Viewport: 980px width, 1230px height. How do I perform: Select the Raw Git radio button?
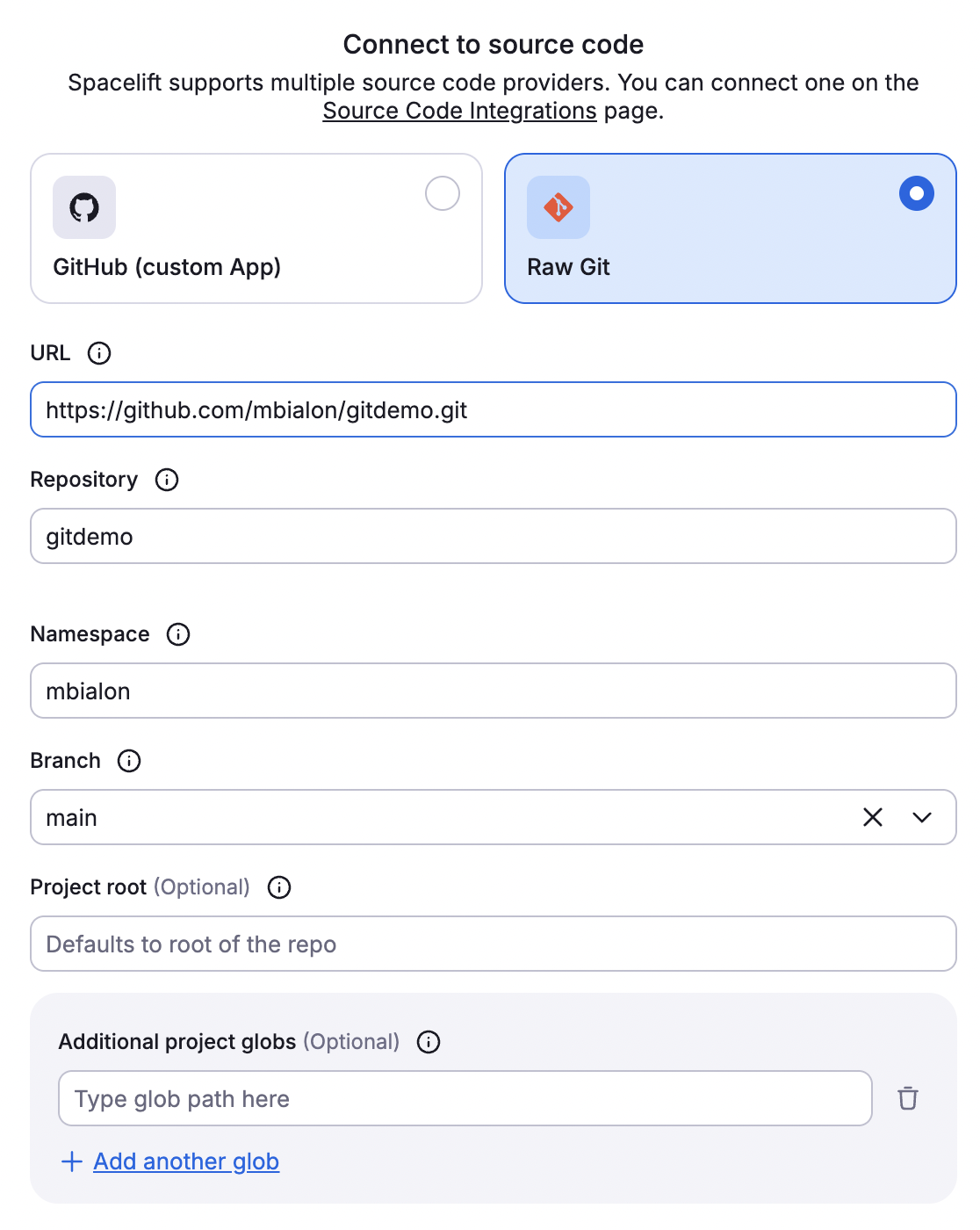tap(917, 193)
